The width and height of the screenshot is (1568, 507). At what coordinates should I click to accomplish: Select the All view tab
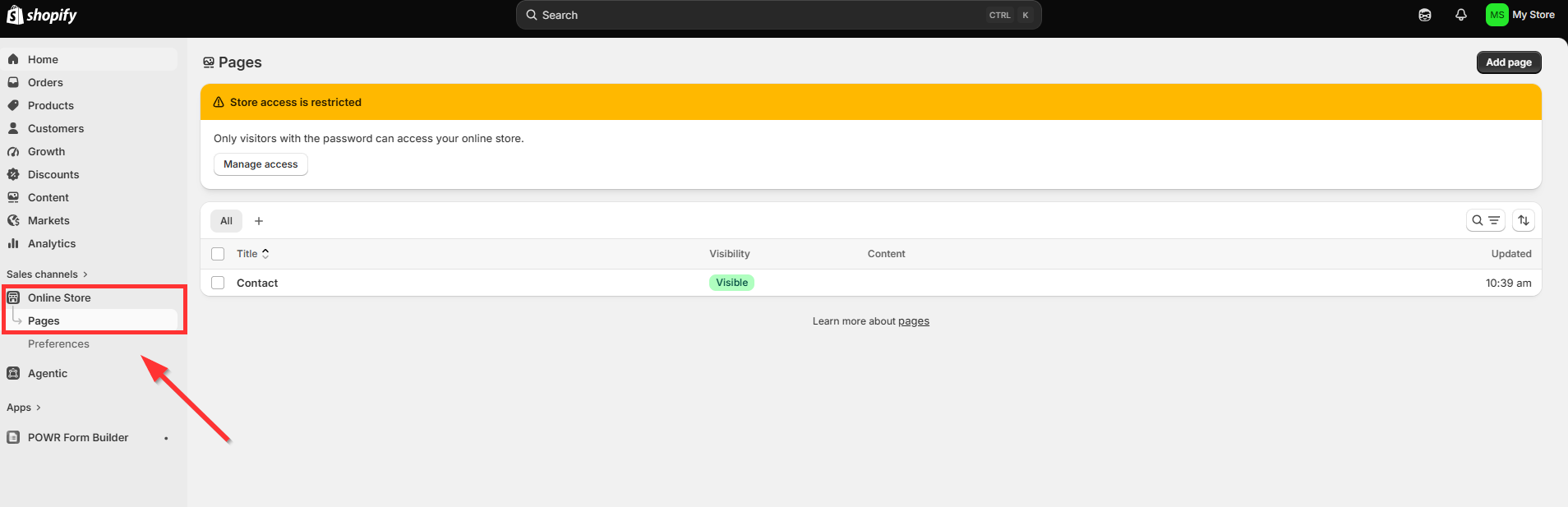coord(226,221)
